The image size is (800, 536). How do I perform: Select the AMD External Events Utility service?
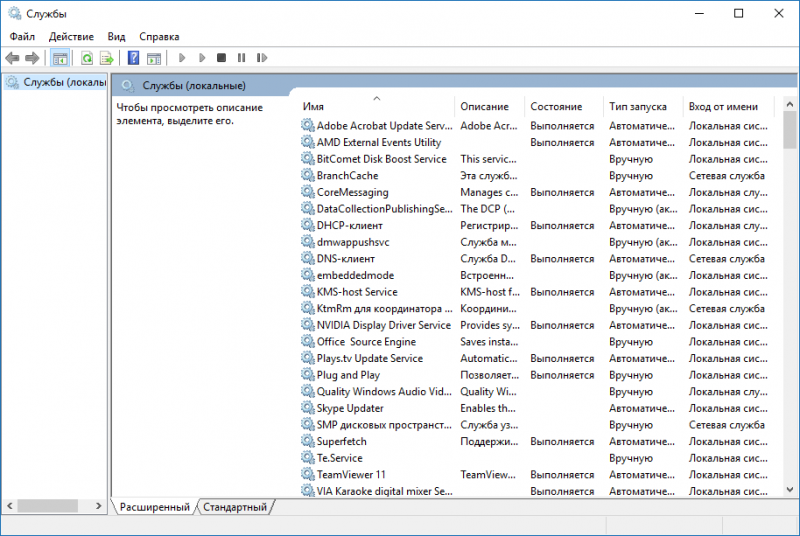[536, 143]
